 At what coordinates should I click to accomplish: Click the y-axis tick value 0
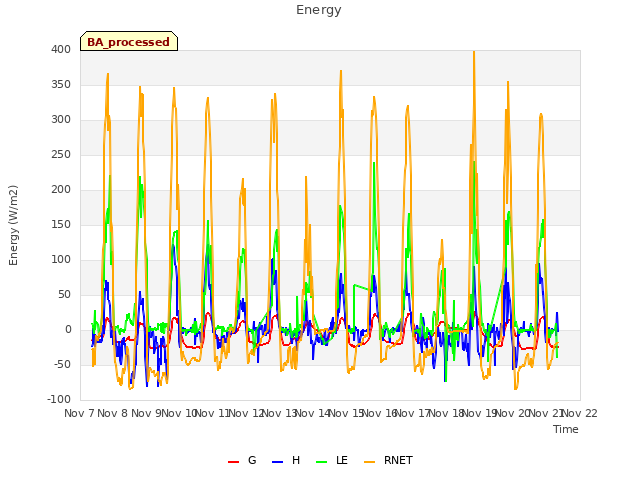[x=68, y=329]
